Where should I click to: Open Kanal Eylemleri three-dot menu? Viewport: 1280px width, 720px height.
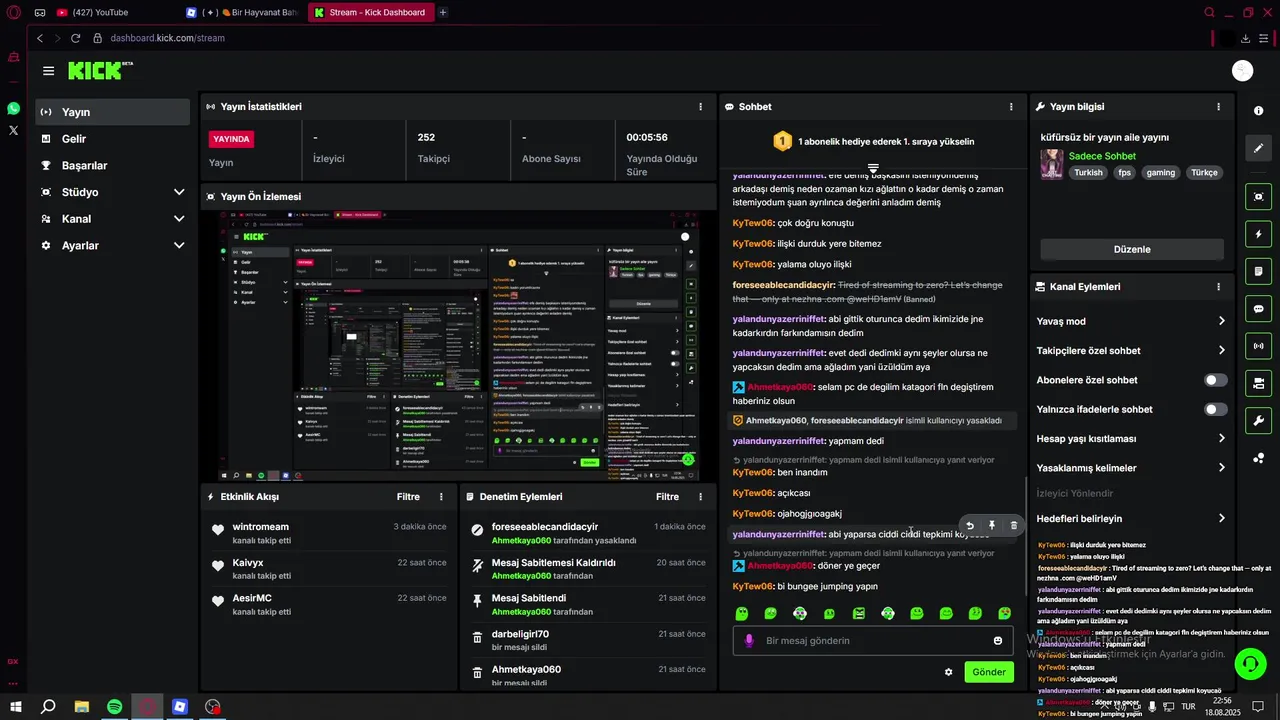1218,286
